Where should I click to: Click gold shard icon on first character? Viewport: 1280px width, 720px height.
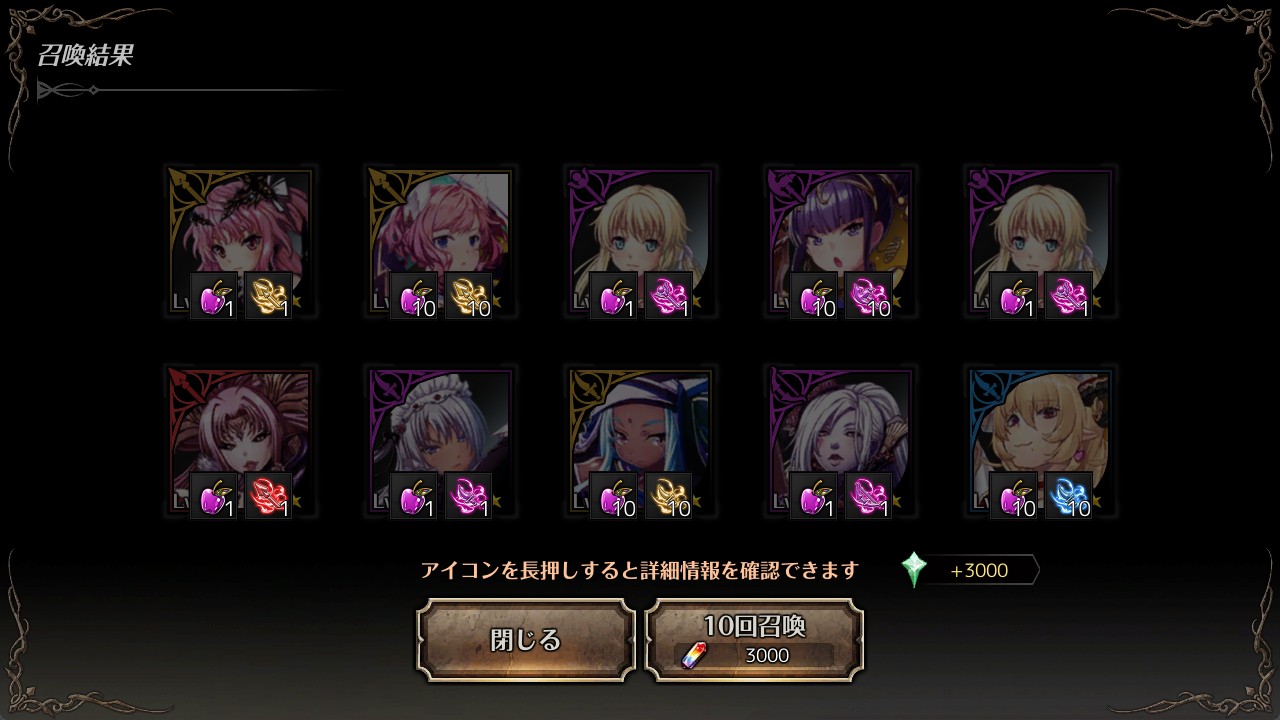[x=269, y=295]
